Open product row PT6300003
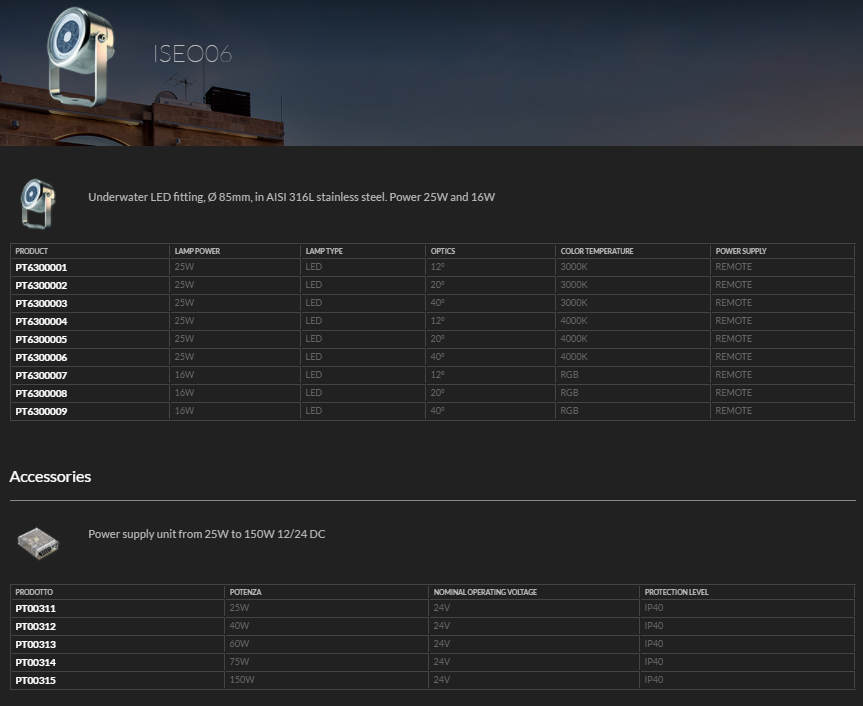The image size is (863, 706). [x=41, y=304]
